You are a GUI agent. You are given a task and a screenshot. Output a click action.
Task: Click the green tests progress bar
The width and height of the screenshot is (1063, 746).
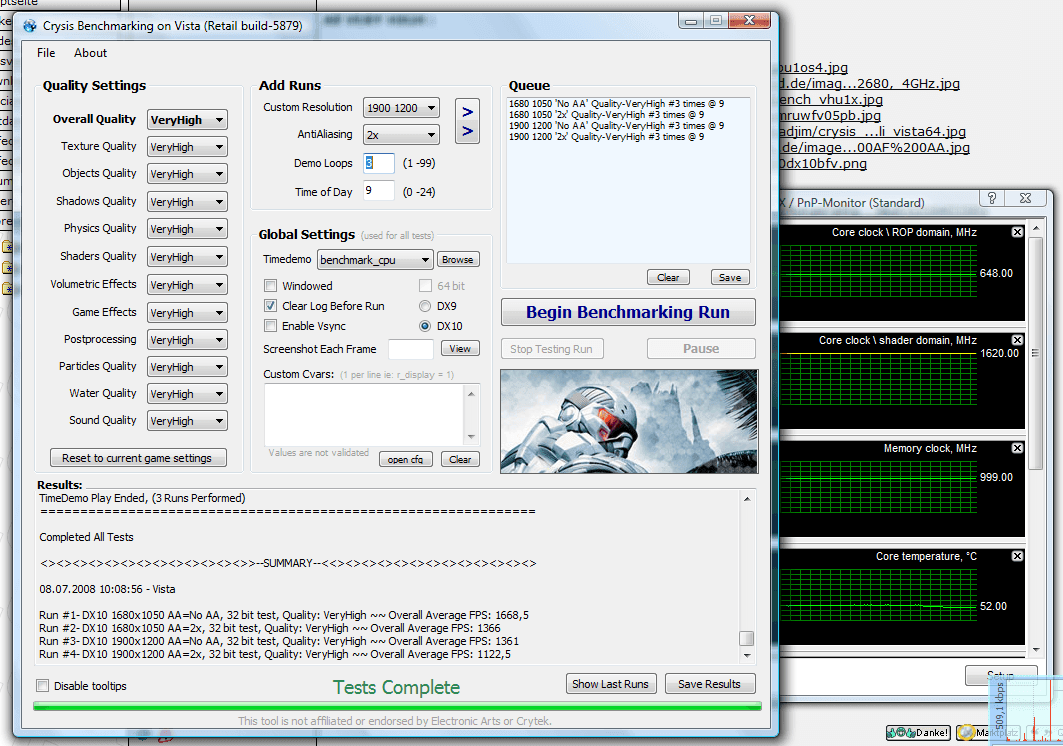click(397, 706)
